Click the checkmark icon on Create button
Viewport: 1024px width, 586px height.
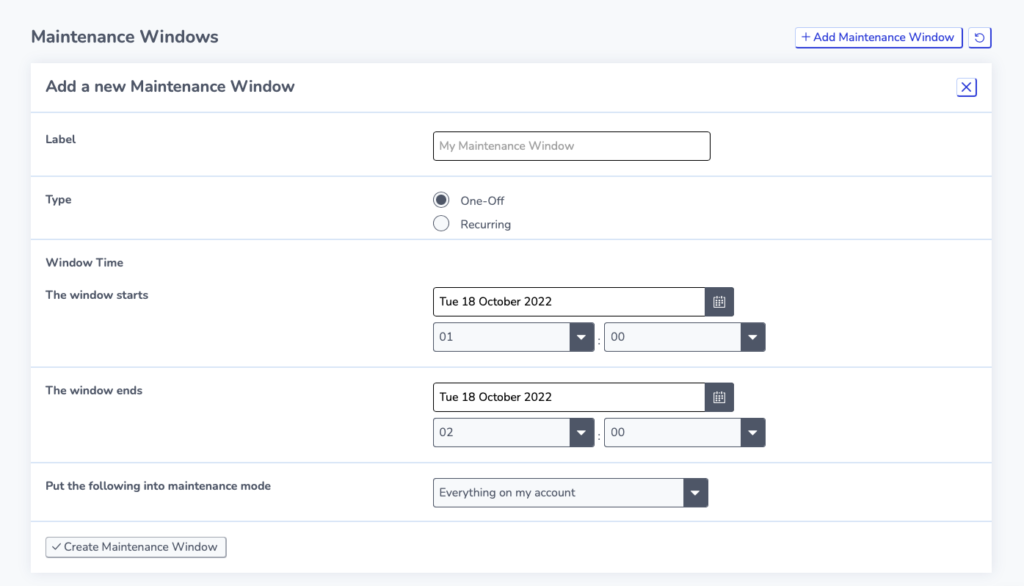coord(56,547)
